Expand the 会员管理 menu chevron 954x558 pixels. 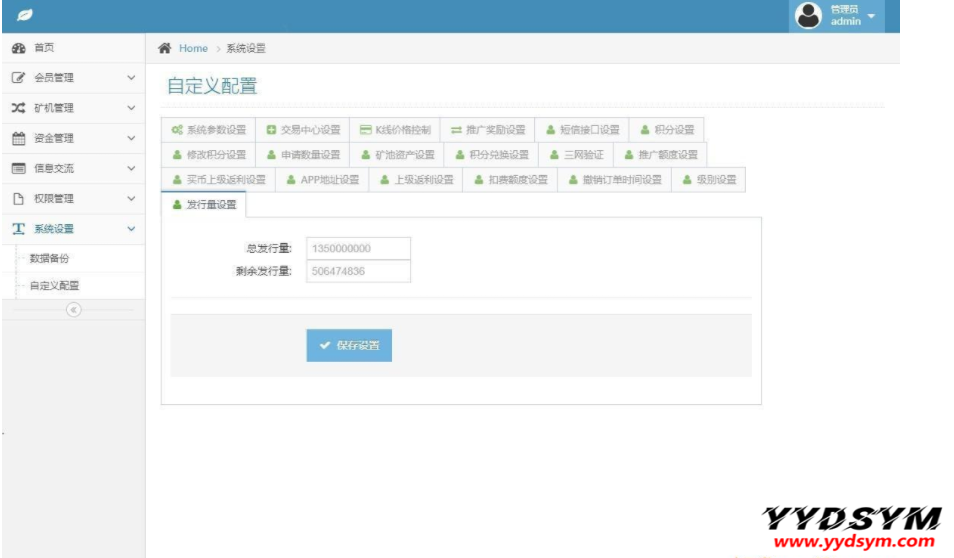(131, 78)
